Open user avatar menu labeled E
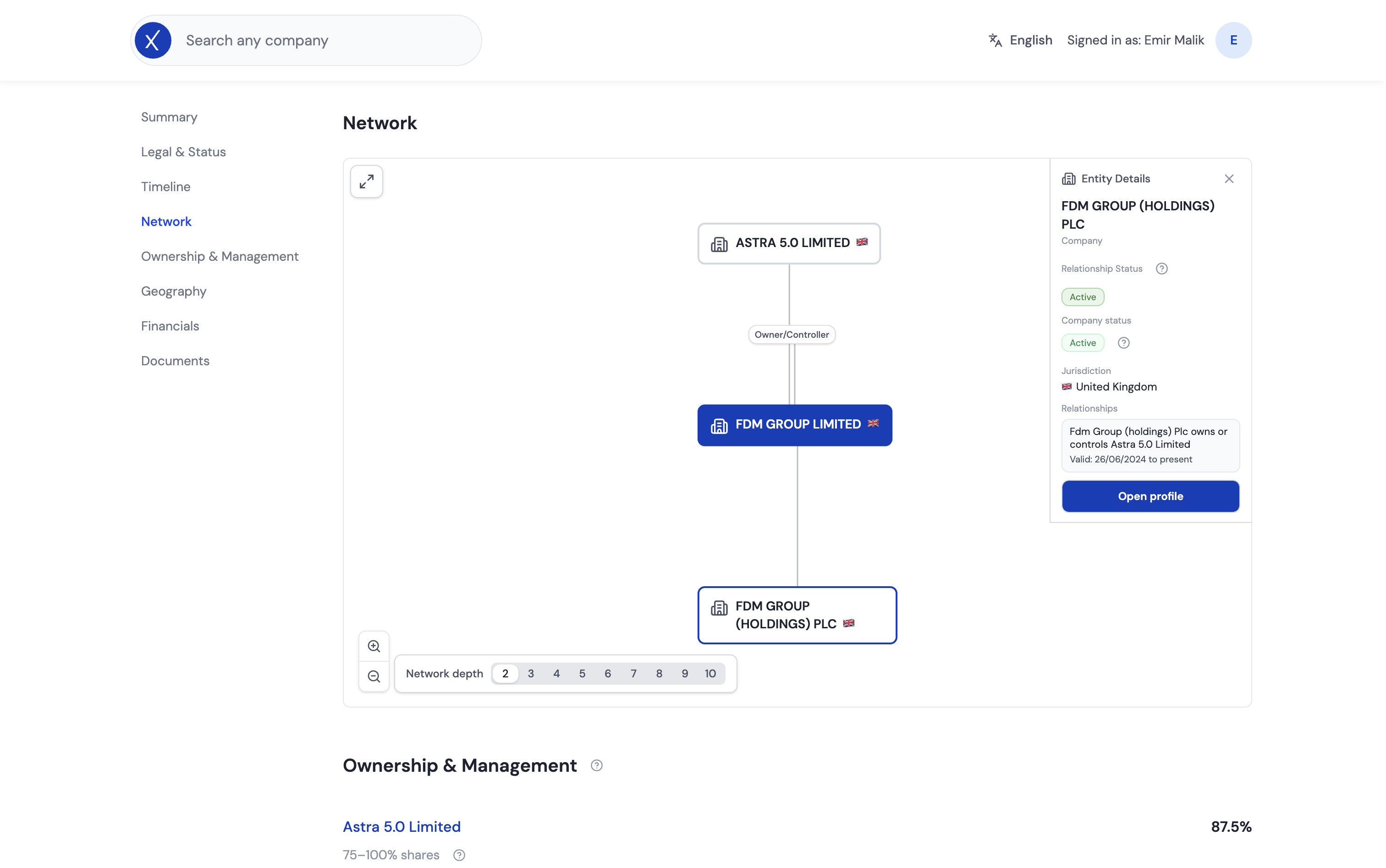1386x868 pixels. (1233, 40)
